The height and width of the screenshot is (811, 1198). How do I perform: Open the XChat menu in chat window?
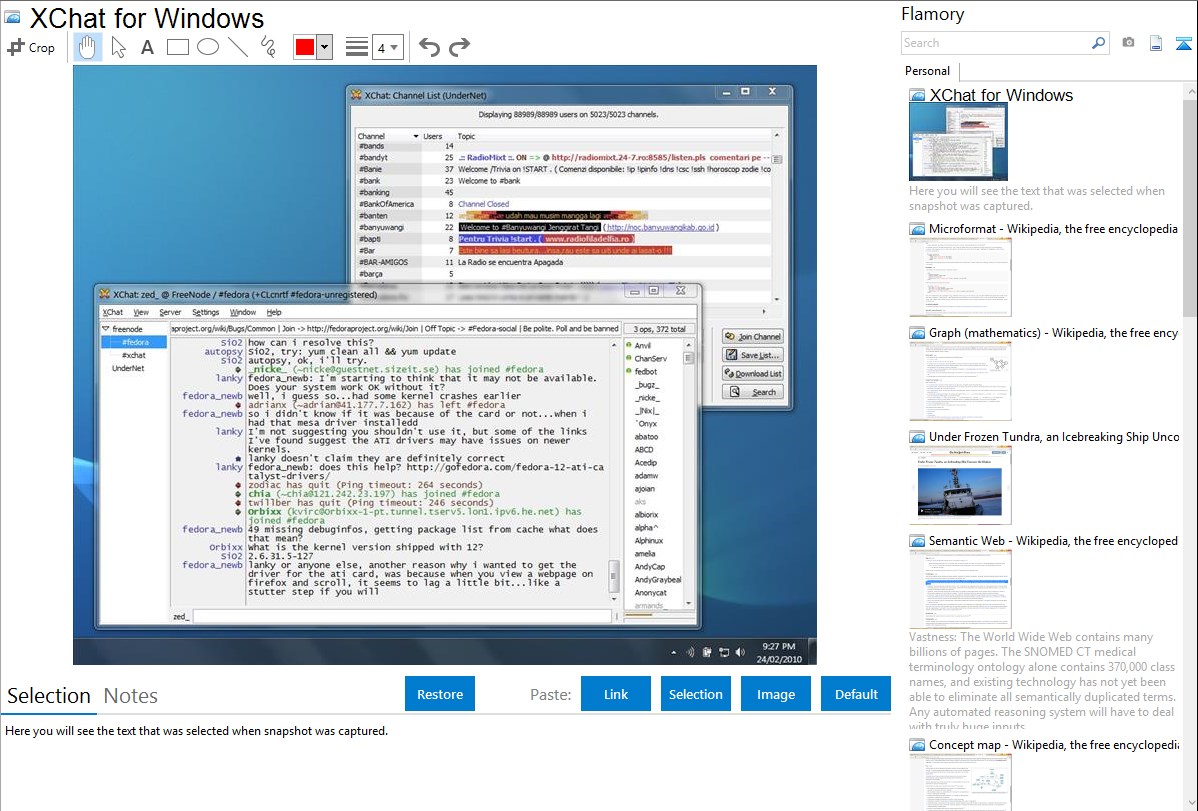point(112,312)
